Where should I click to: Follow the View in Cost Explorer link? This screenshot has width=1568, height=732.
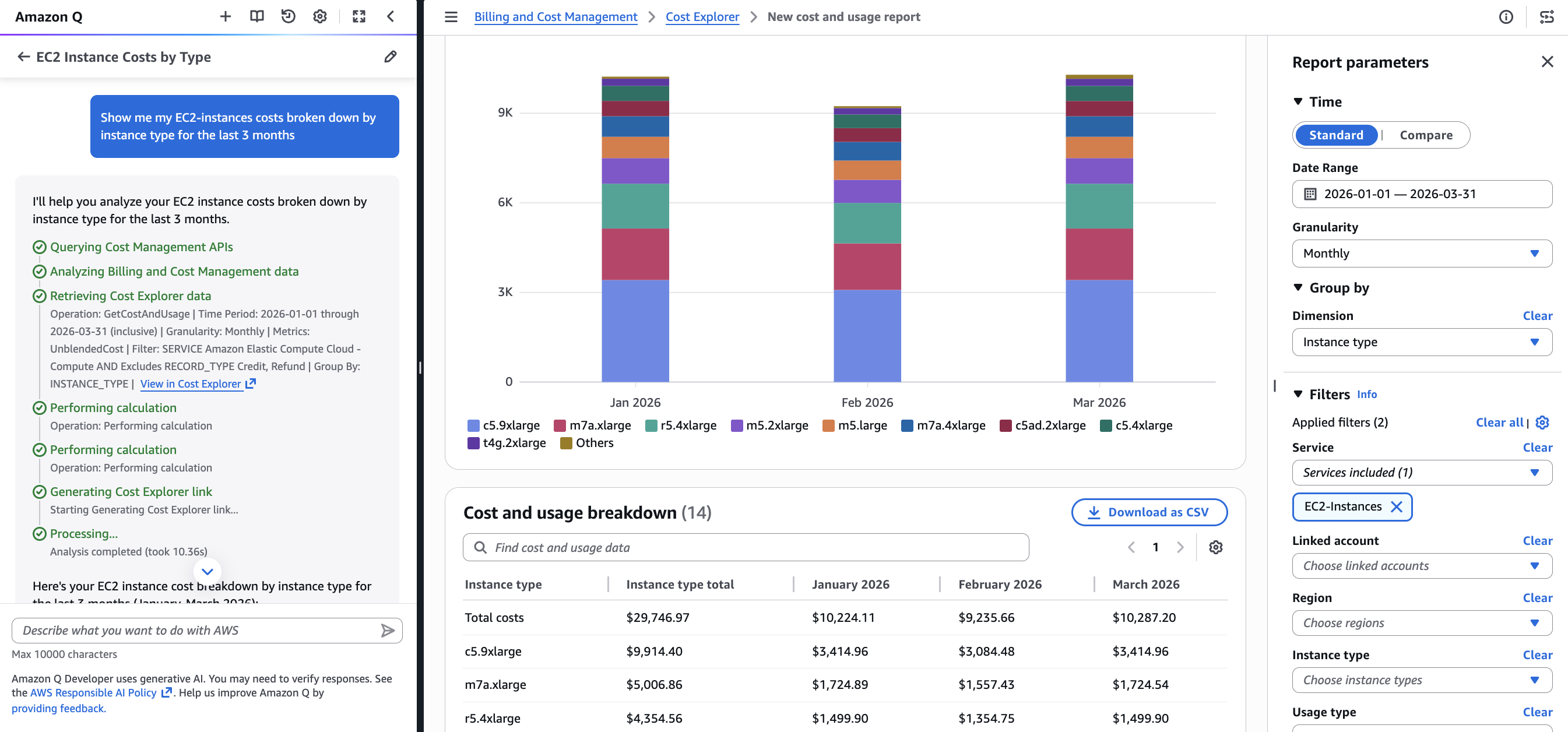(191, 383)
